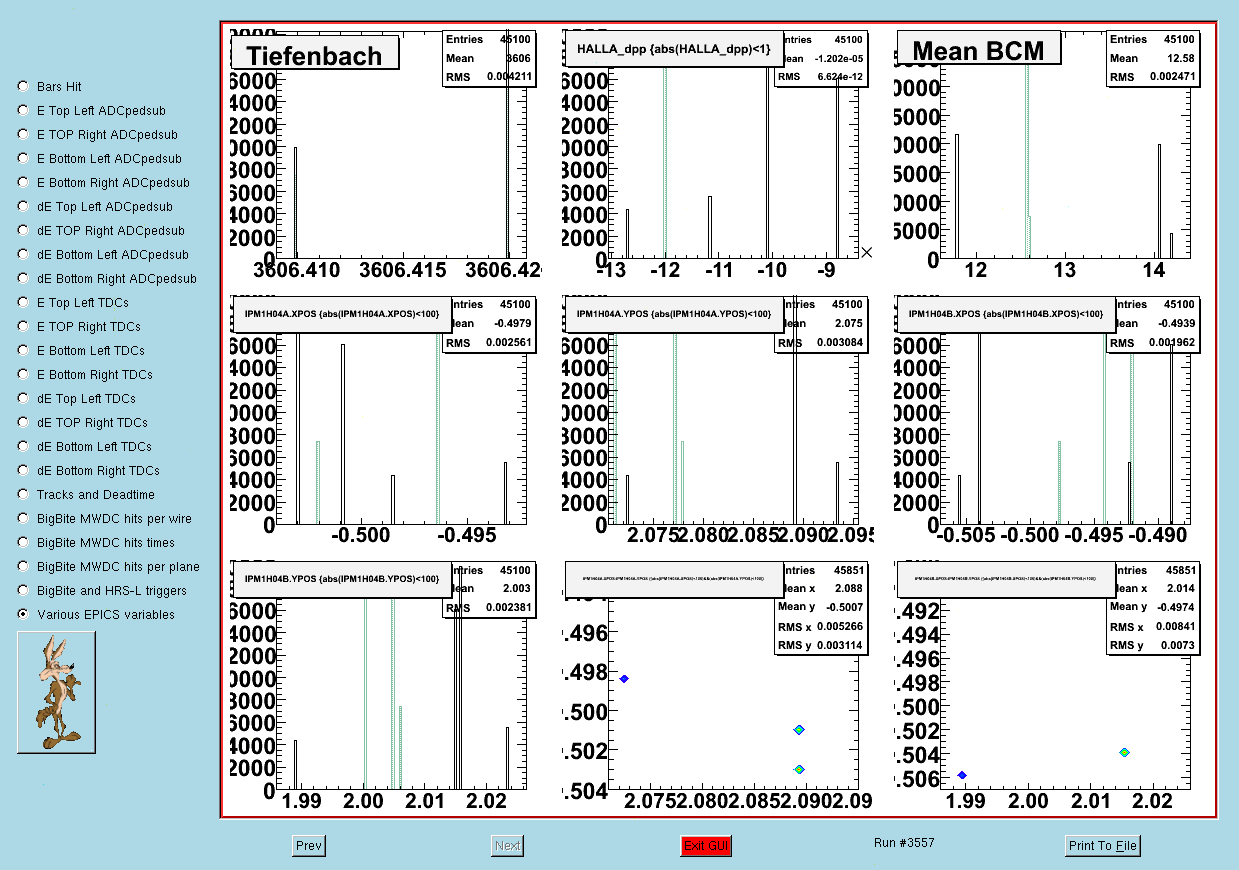Viewport: 1239px width, 870px height.
Task: Select E TOP Right ADCpedsub option
Action: pos(23,135)
